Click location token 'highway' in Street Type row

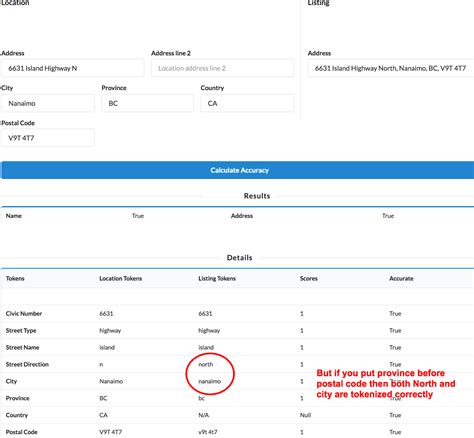click(110, 331)
